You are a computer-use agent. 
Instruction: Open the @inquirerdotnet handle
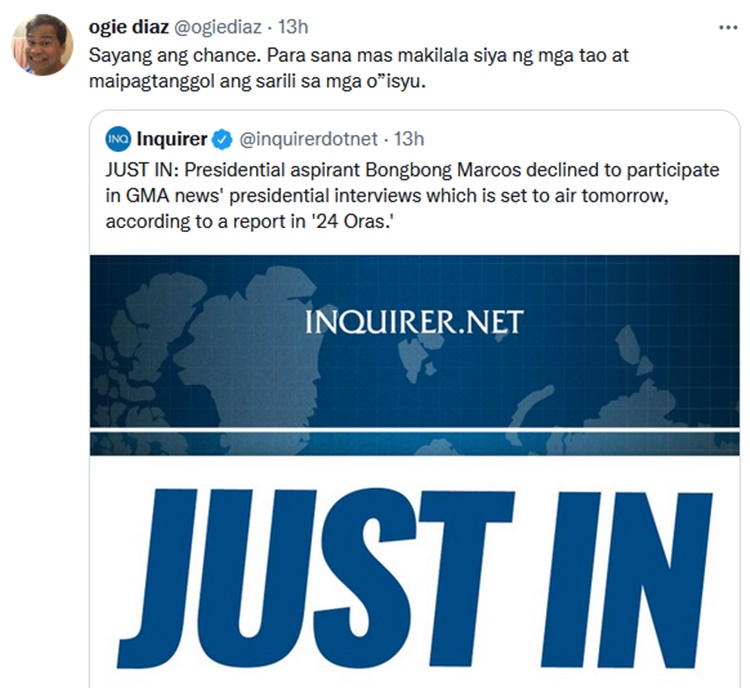coord(309,139)
